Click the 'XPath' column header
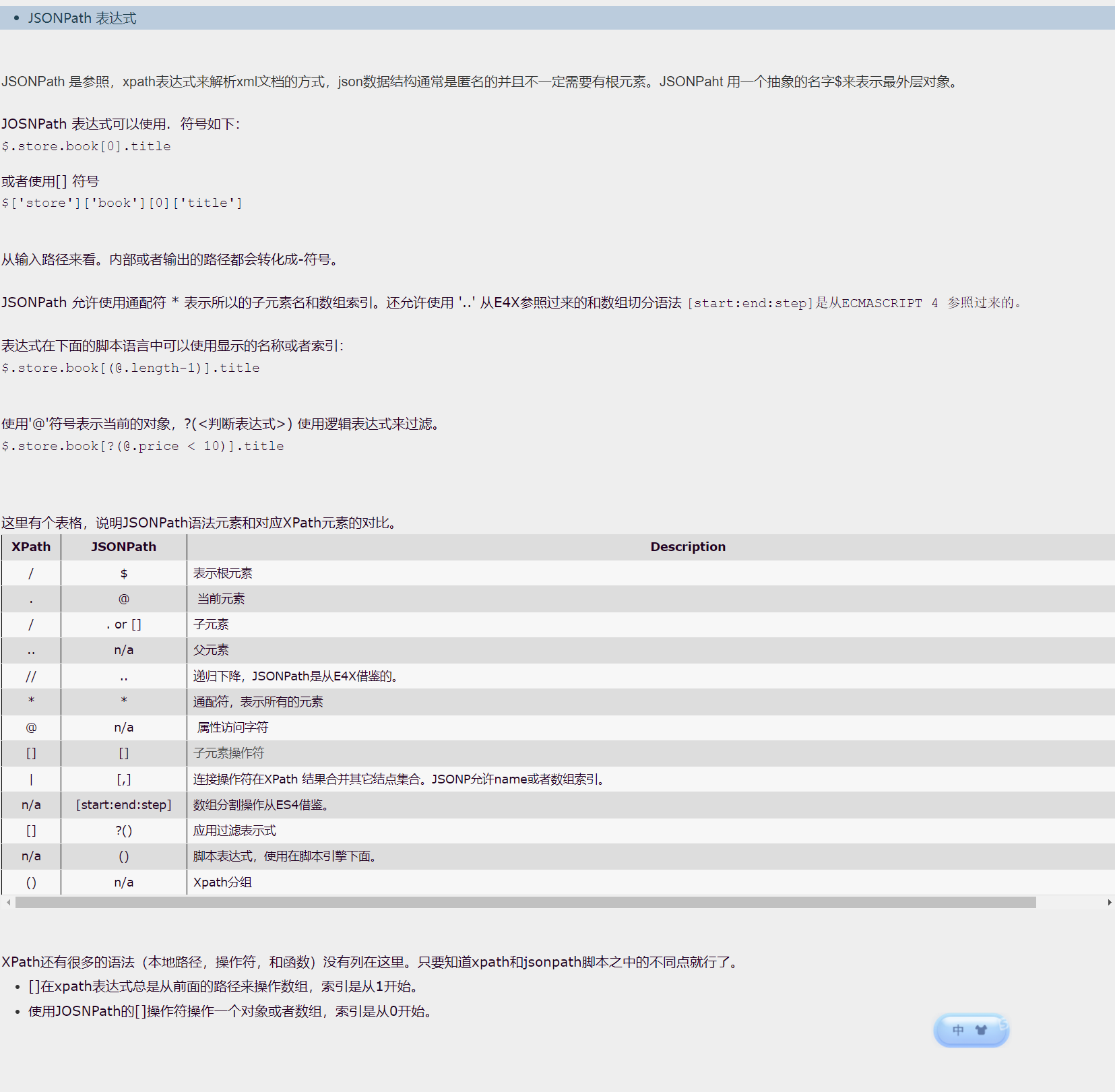 coord(31,547)
